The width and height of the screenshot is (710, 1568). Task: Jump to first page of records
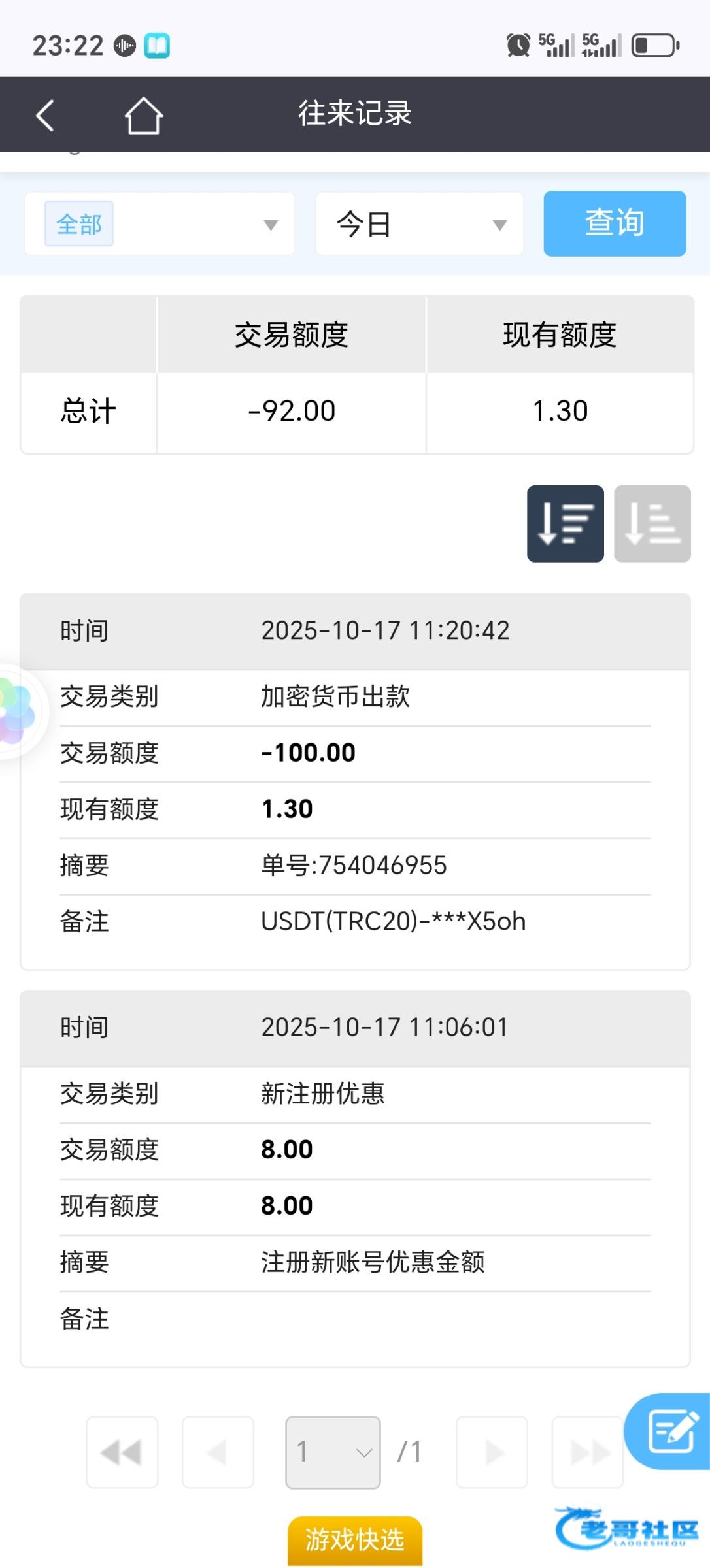click(x=122, y=1452)
